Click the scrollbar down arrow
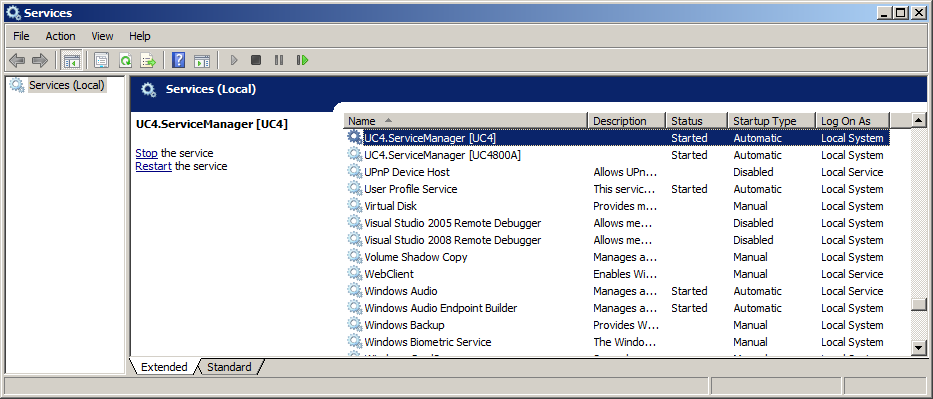 pos(919,348)
